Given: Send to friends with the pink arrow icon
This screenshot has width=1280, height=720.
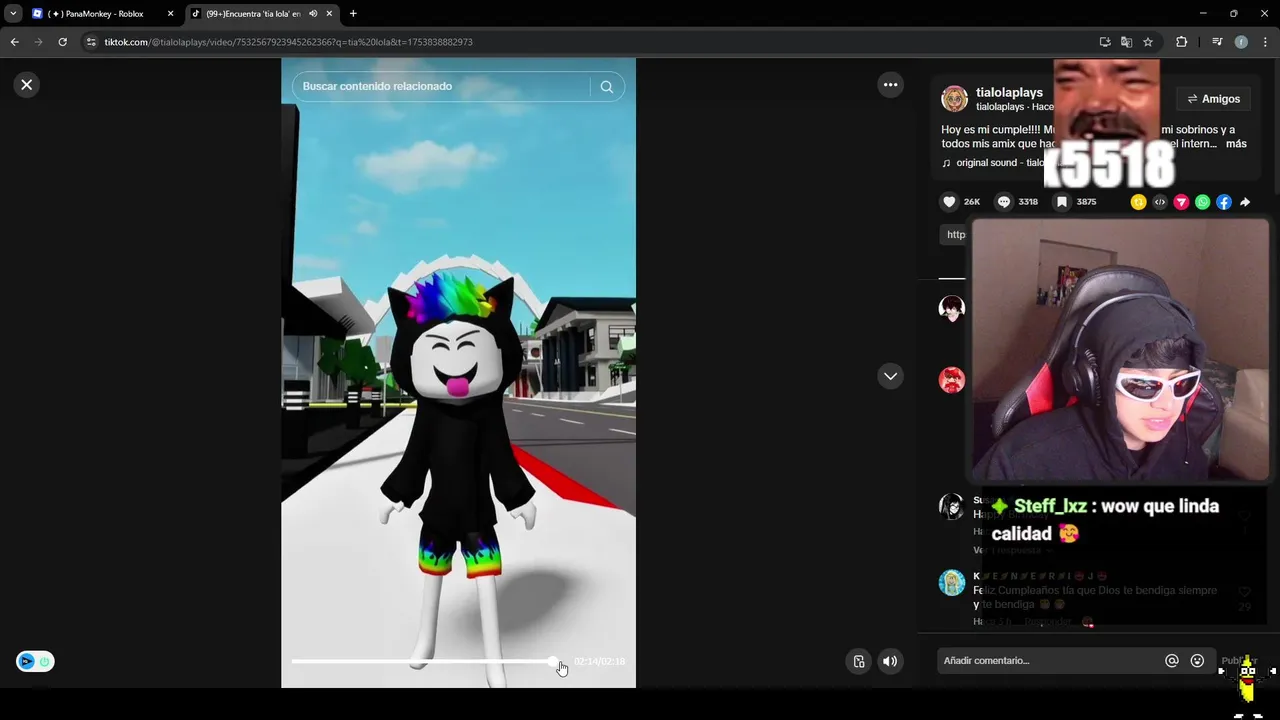Looking at the screenshot, I should coord(1181,202).
